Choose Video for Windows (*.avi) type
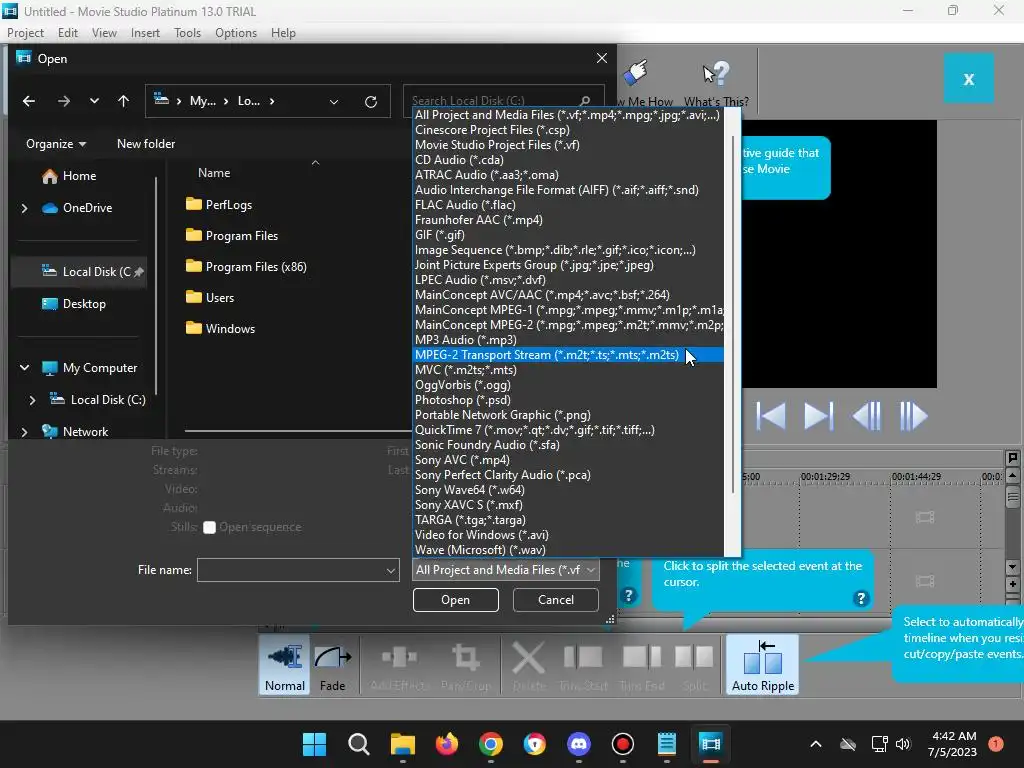Screen dimensions: 1024x768 [568, 536]
